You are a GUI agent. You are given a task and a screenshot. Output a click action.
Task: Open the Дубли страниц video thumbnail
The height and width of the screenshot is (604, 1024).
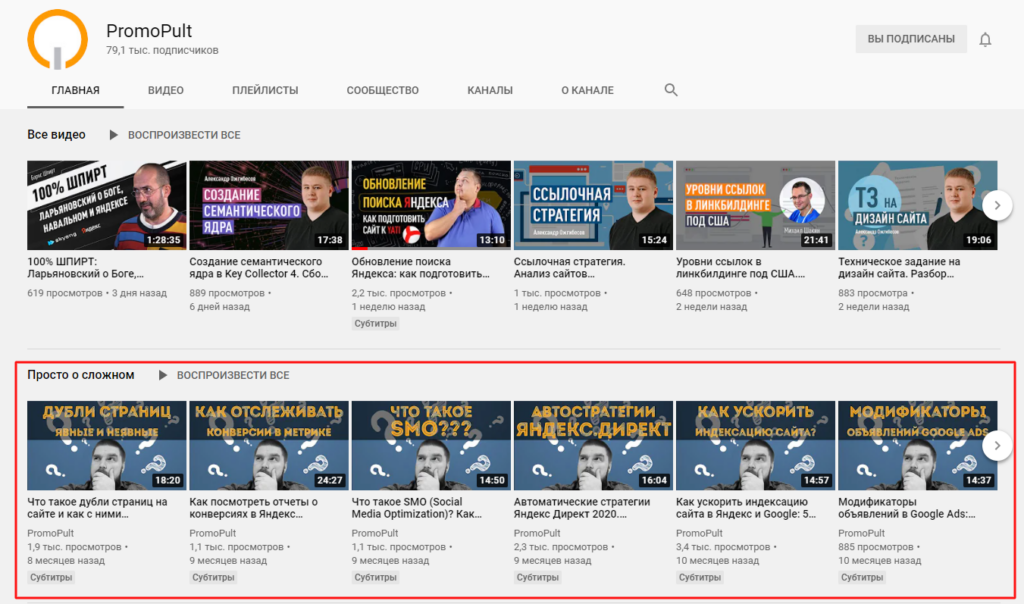click(106, 445)
